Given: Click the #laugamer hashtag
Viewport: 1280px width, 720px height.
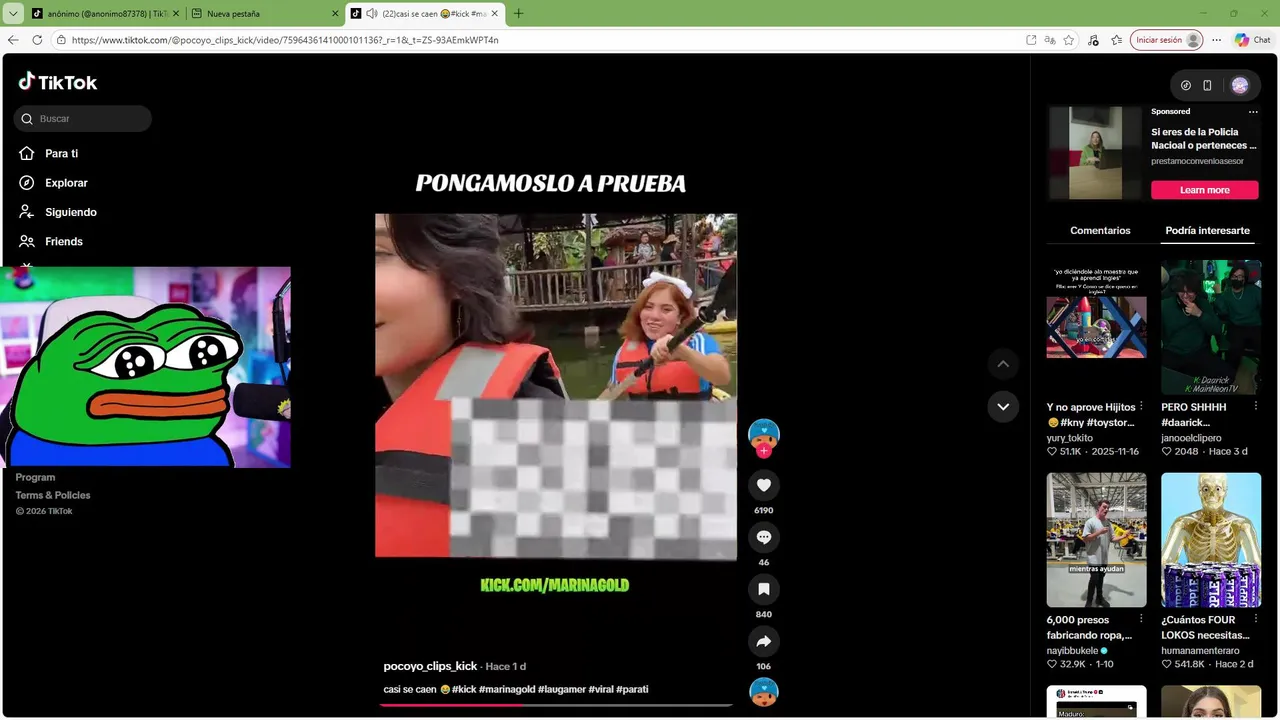Looking at the screenshot, I should 561,689.
